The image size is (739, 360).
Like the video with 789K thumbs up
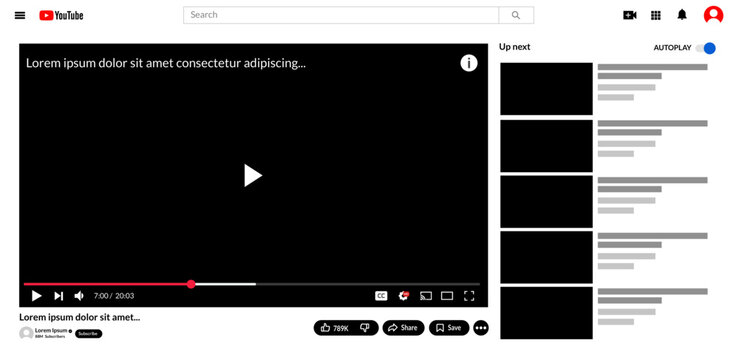[x=334, y=328]
